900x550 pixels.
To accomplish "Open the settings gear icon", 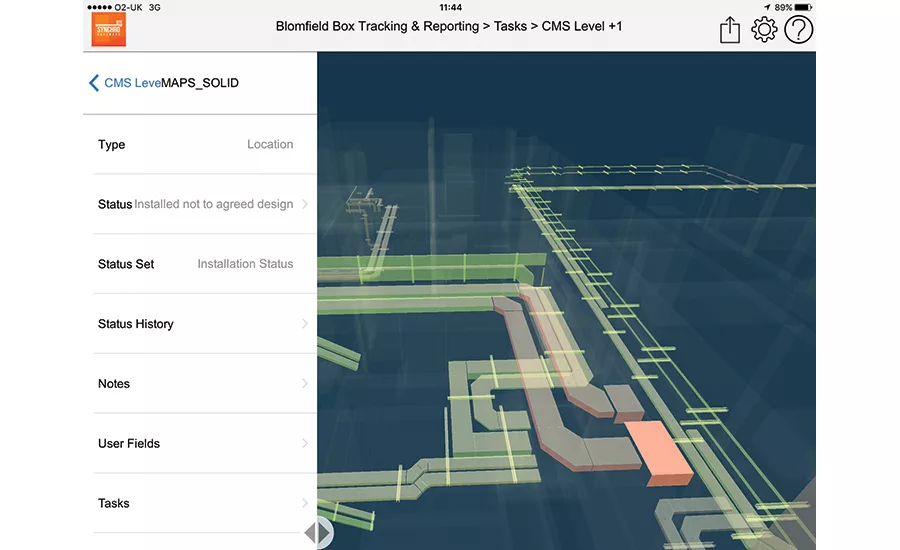I will [x=764, y=29].
